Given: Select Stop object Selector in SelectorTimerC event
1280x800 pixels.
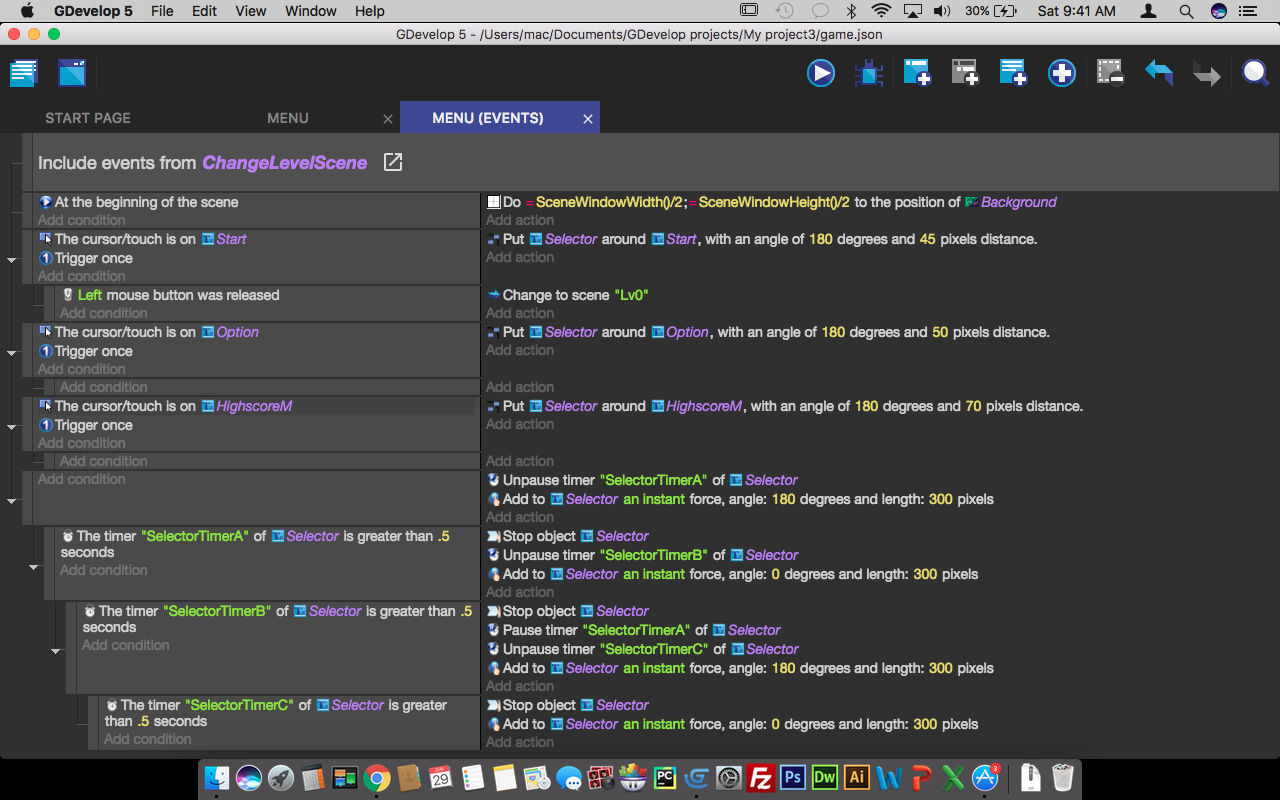Looking at the screenshot, I should pos(568,705).
